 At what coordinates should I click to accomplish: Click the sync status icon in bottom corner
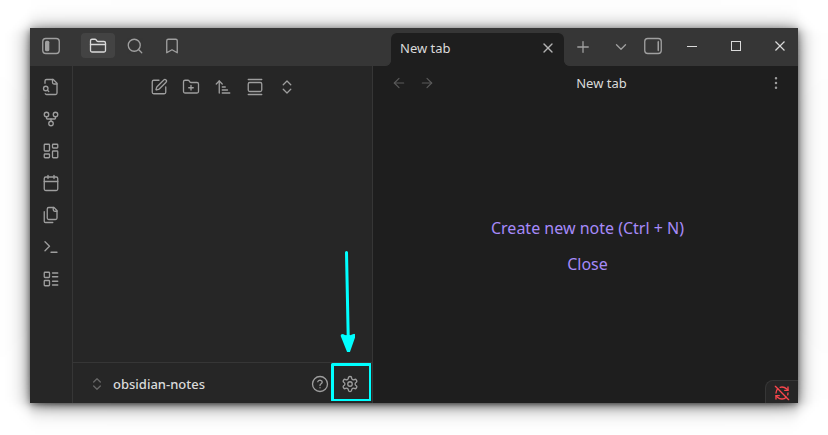[782, 392]
